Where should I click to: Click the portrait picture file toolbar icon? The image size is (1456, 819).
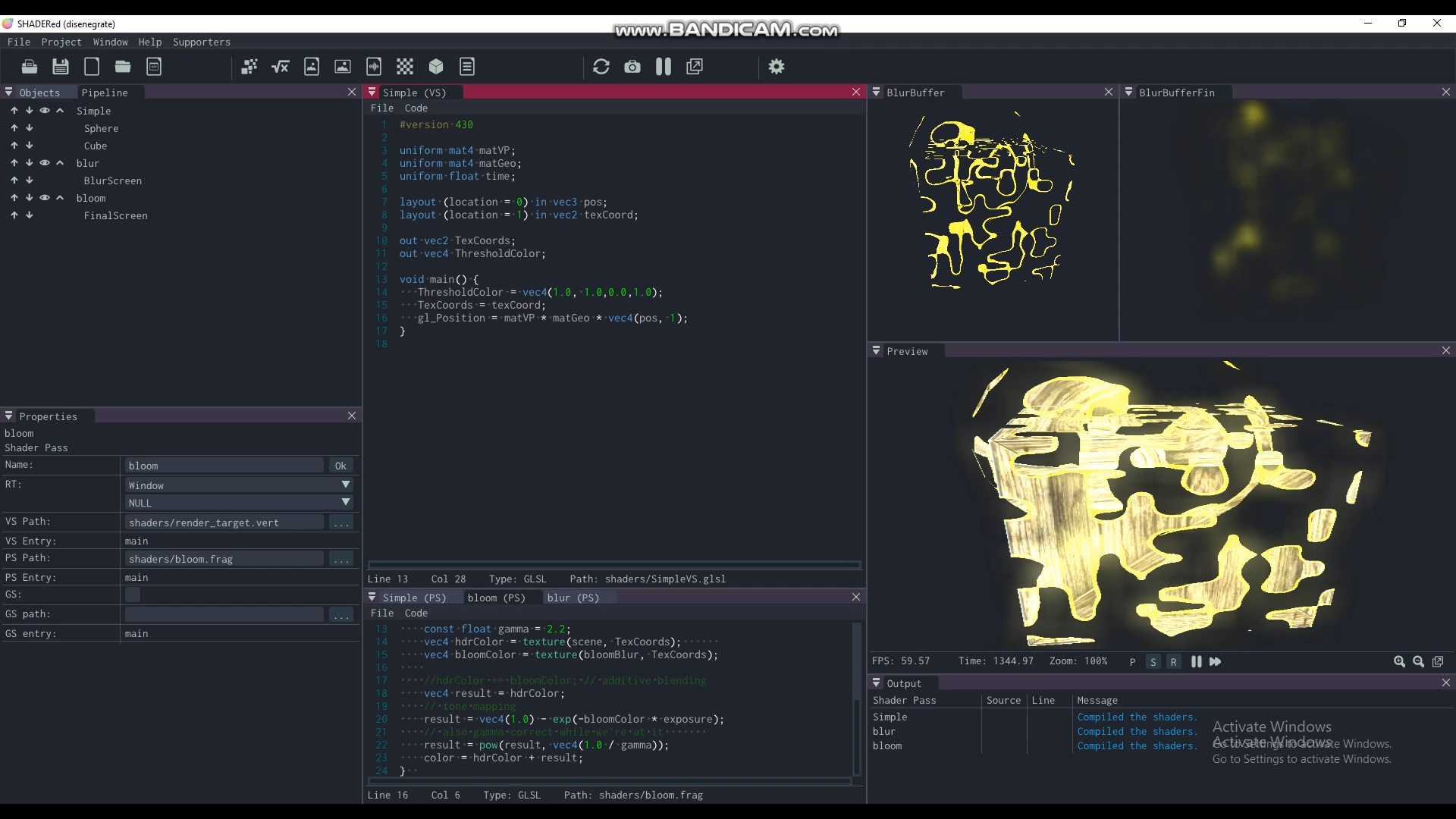click(312, 67)
